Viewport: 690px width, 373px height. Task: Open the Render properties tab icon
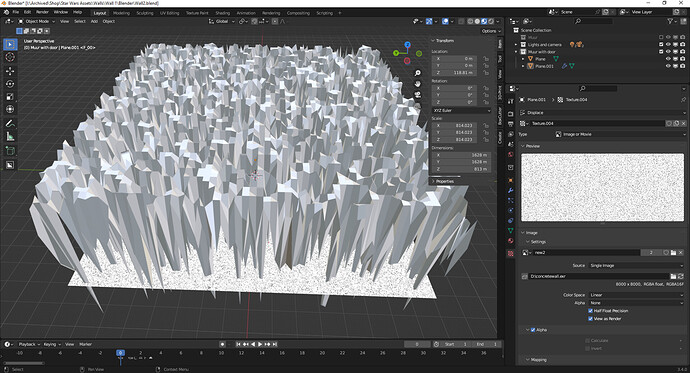pos(510,113)
